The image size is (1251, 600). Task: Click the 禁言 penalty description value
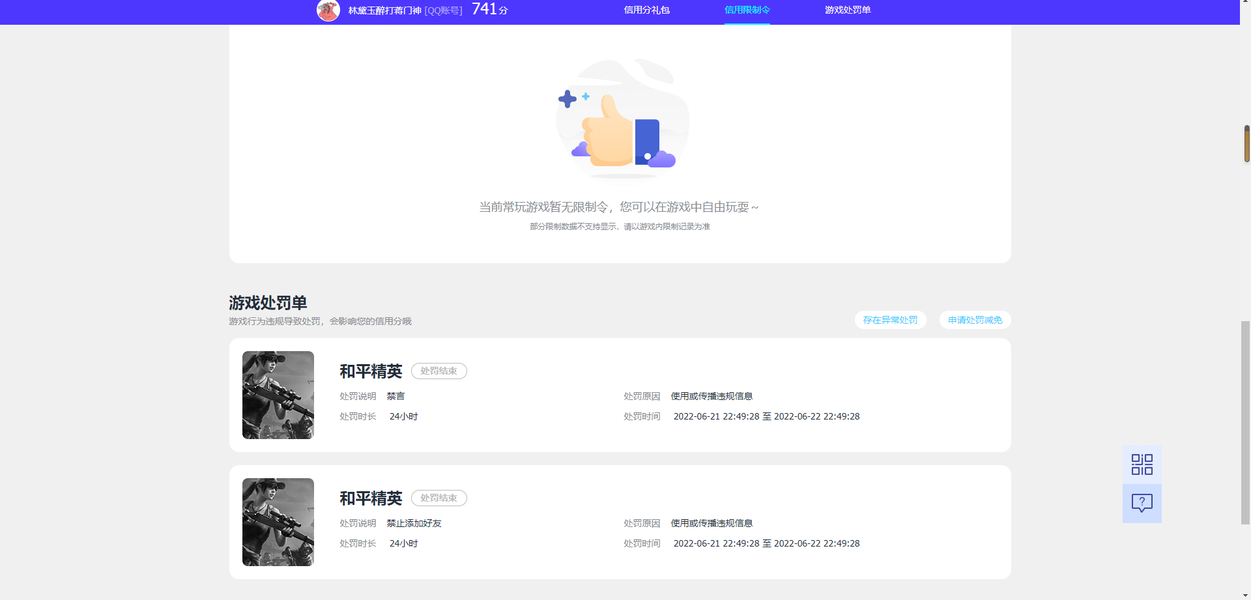coord(396,397)
